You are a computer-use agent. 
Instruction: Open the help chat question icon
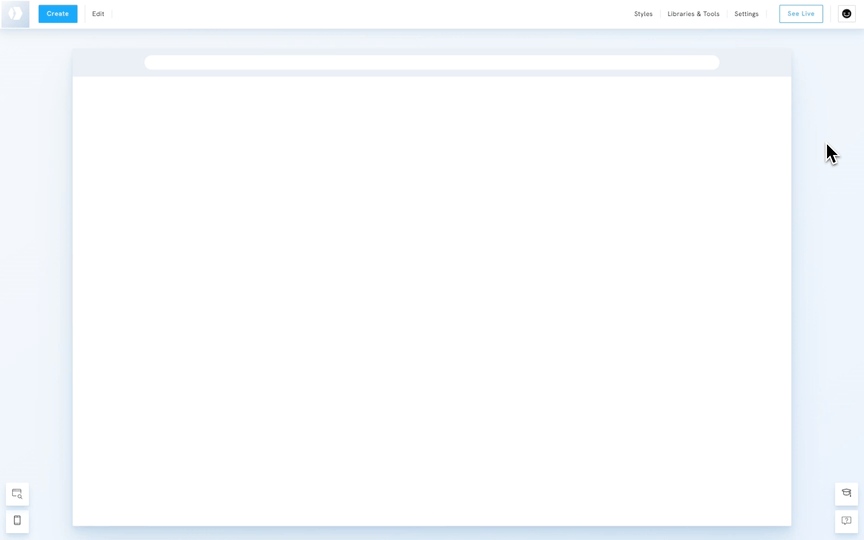pyautogui.click(x=846, y=521)
